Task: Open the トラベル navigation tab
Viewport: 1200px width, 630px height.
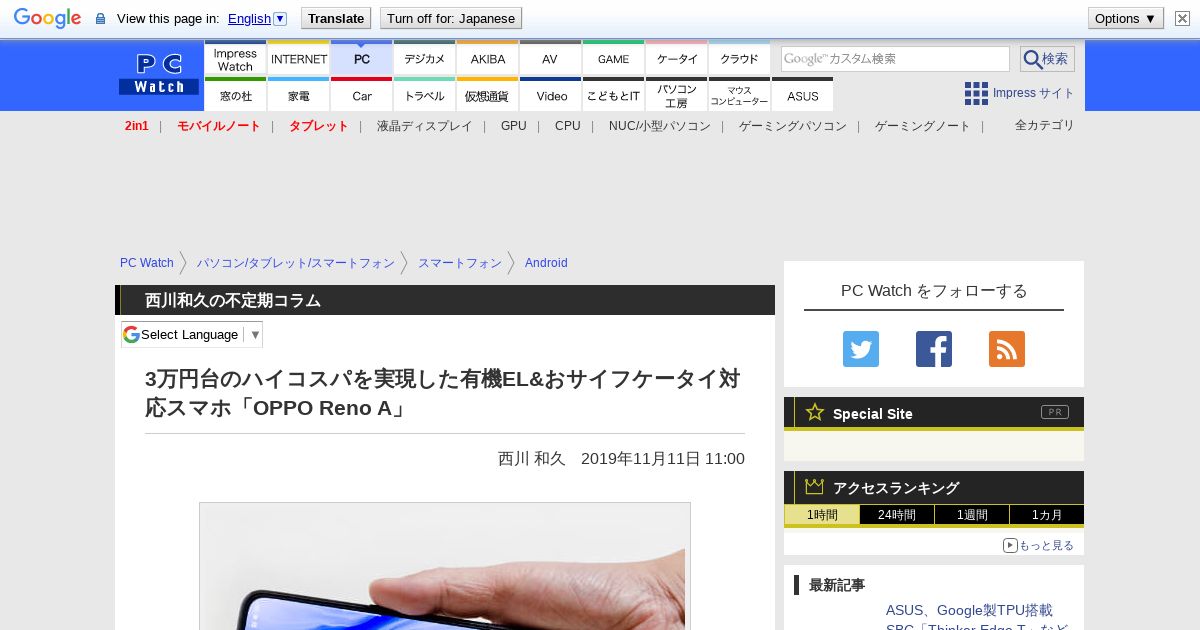Action: click(x=425, y=95)
